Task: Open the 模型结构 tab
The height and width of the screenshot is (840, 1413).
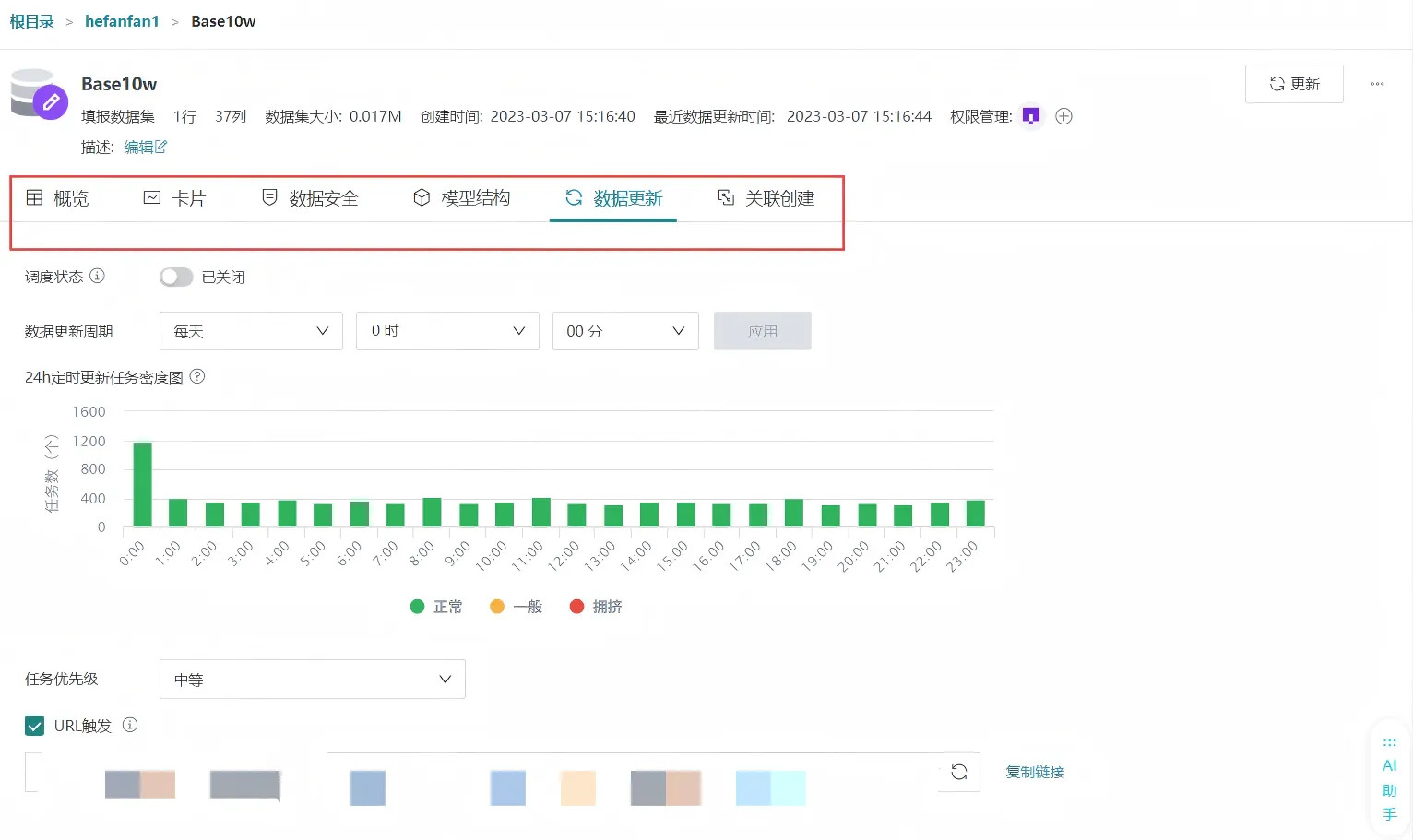Action: (461, 198)
